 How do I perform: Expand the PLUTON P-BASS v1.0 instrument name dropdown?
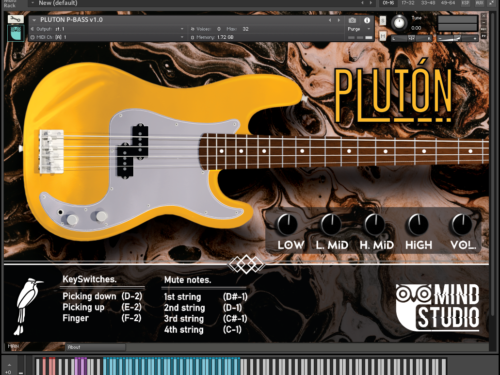pyautogui.click(x=34, y=20)
